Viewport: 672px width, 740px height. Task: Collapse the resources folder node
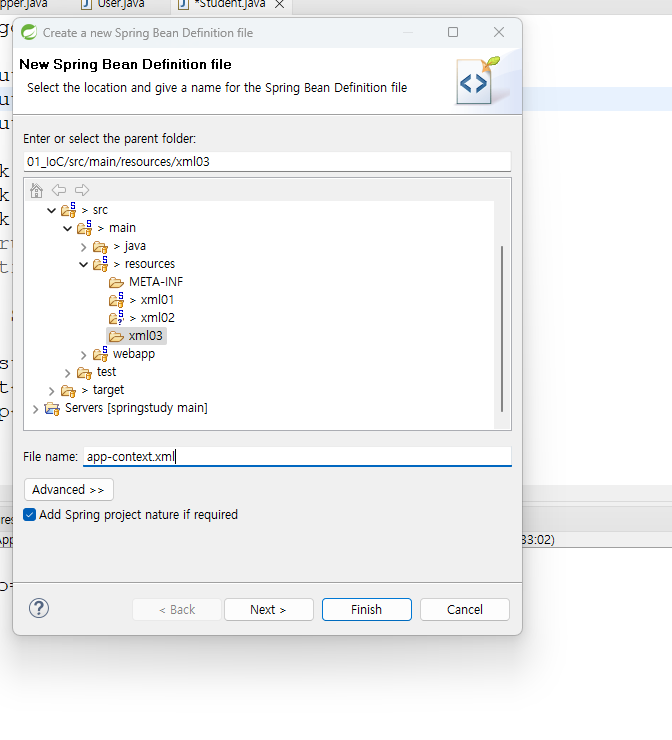coord(84,264)
